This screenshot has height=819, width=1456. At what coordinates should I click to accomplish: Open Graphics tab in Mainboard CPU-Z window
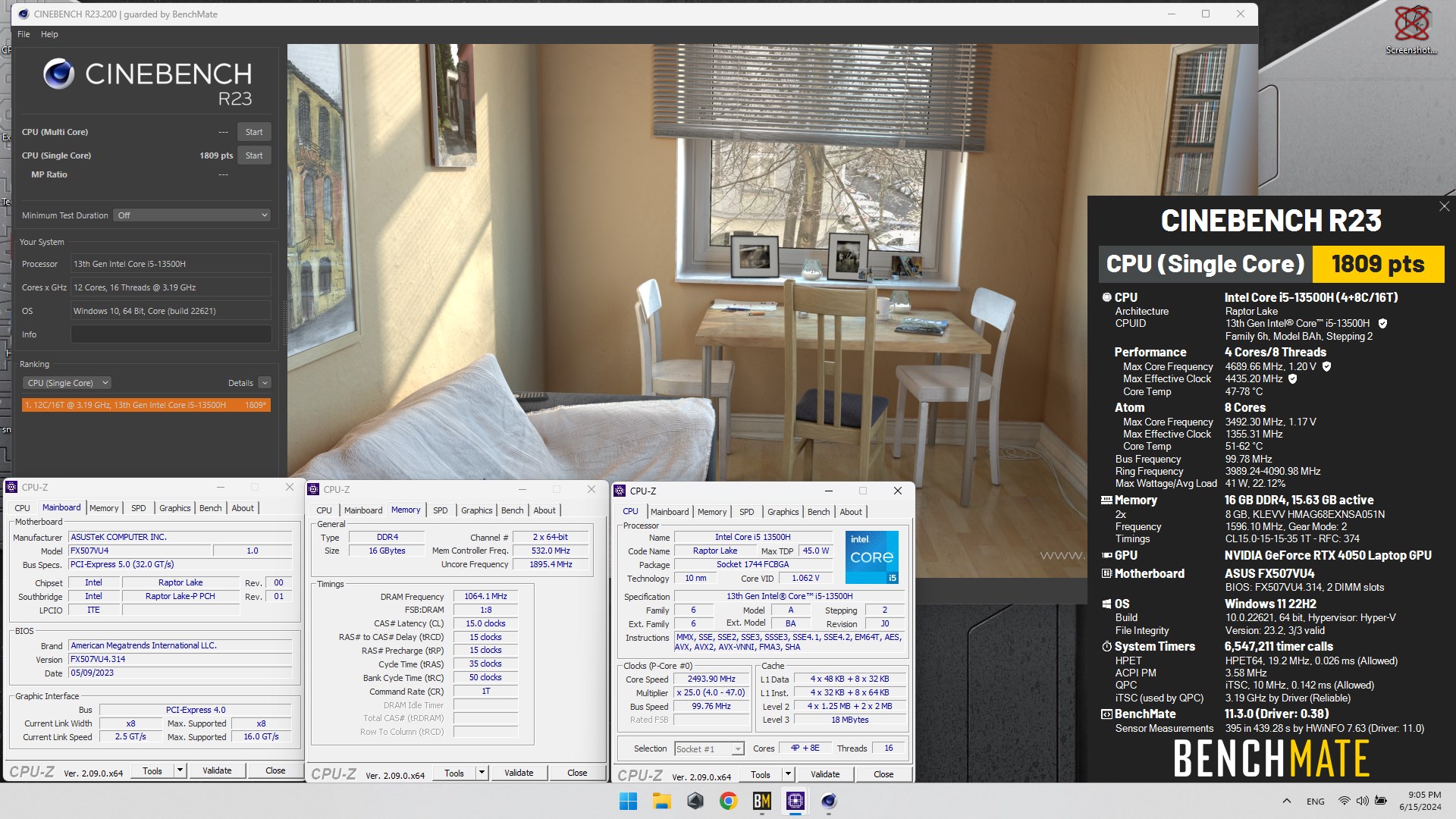point(174,508)
